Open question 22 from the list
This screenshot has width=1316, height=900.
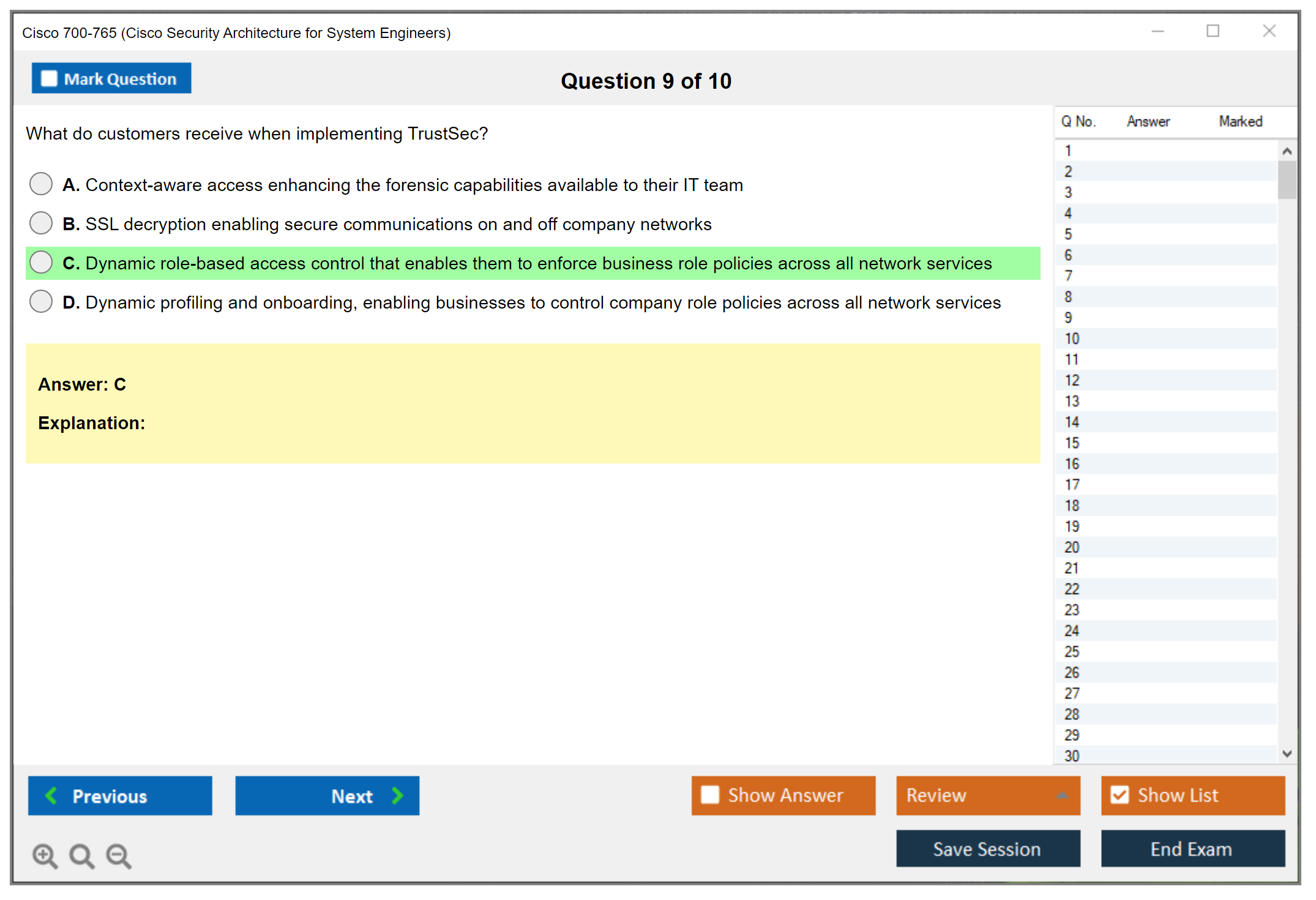(x=1072, y=589)
